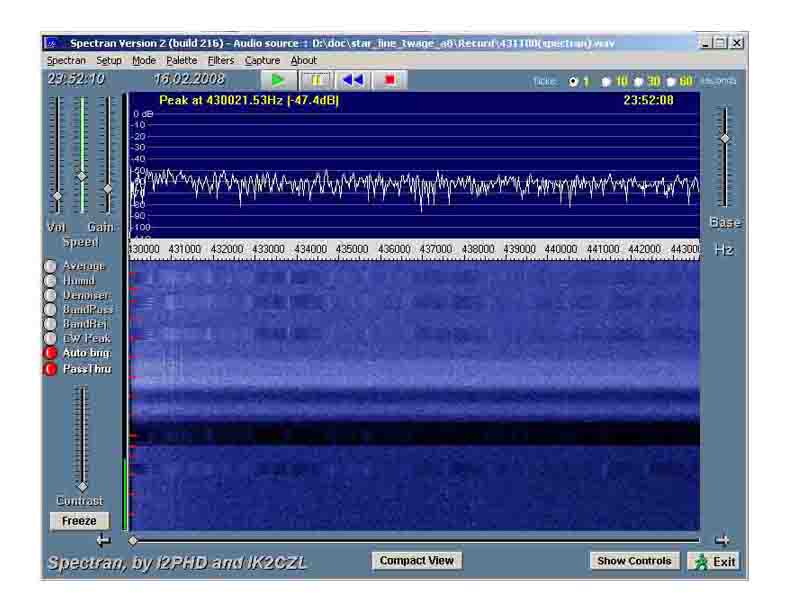Click the 433000 frequency scale label
This screenshot has height=612, width=788.
click(268, 249)
